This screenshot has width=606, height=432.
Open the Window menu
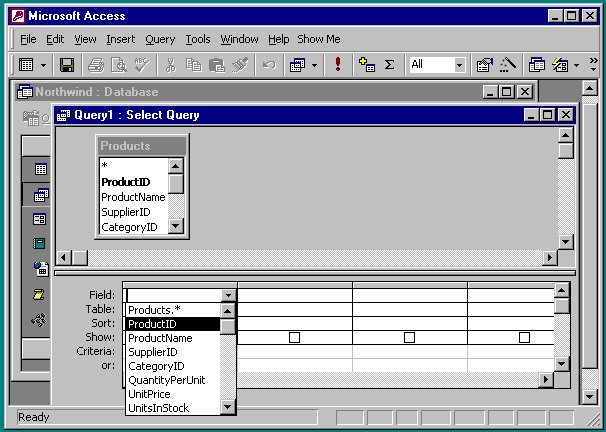[x=239, y=39]
